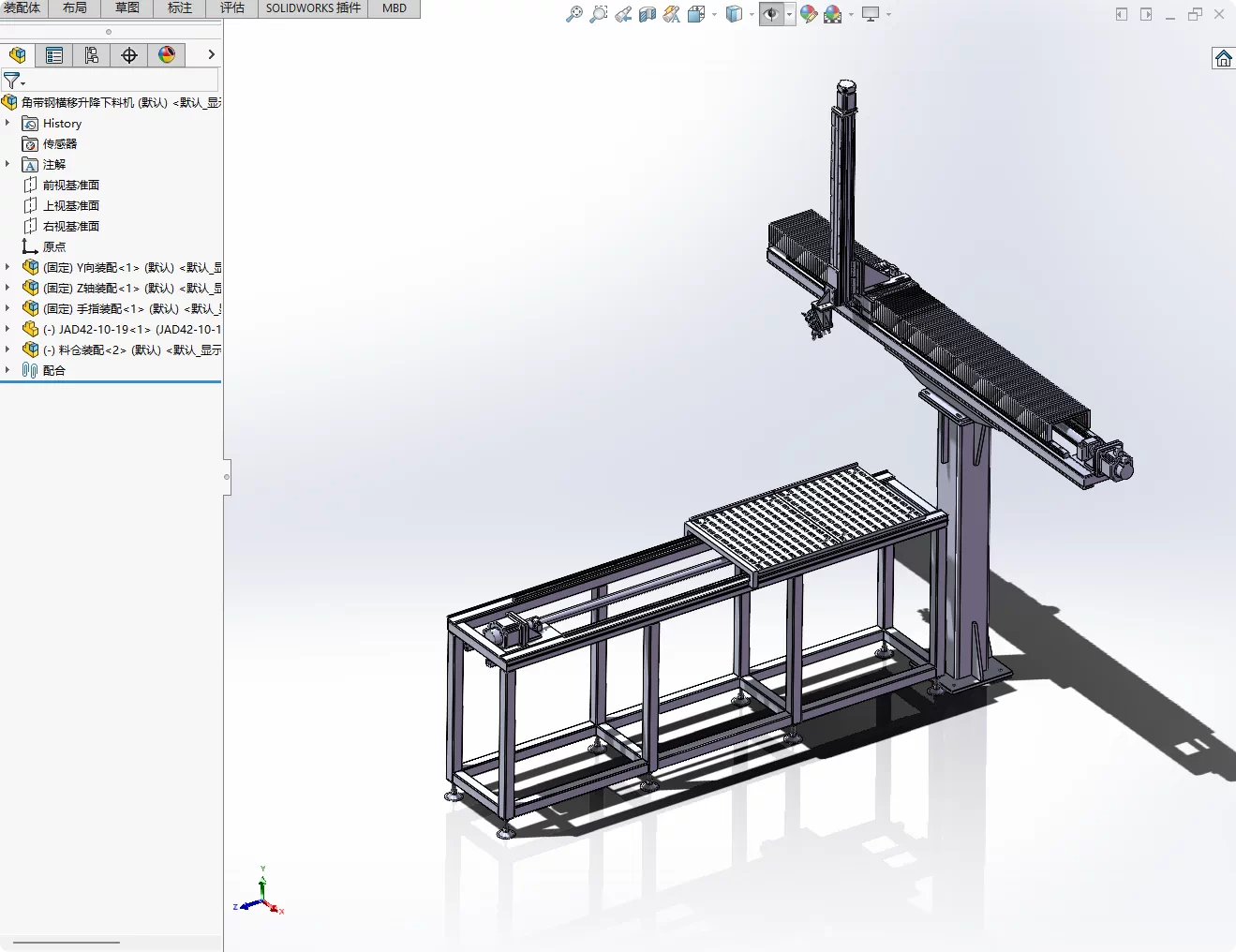Restore down the document window
The width and height of the screenshot is (1236, 952).
pos(1195,14)
